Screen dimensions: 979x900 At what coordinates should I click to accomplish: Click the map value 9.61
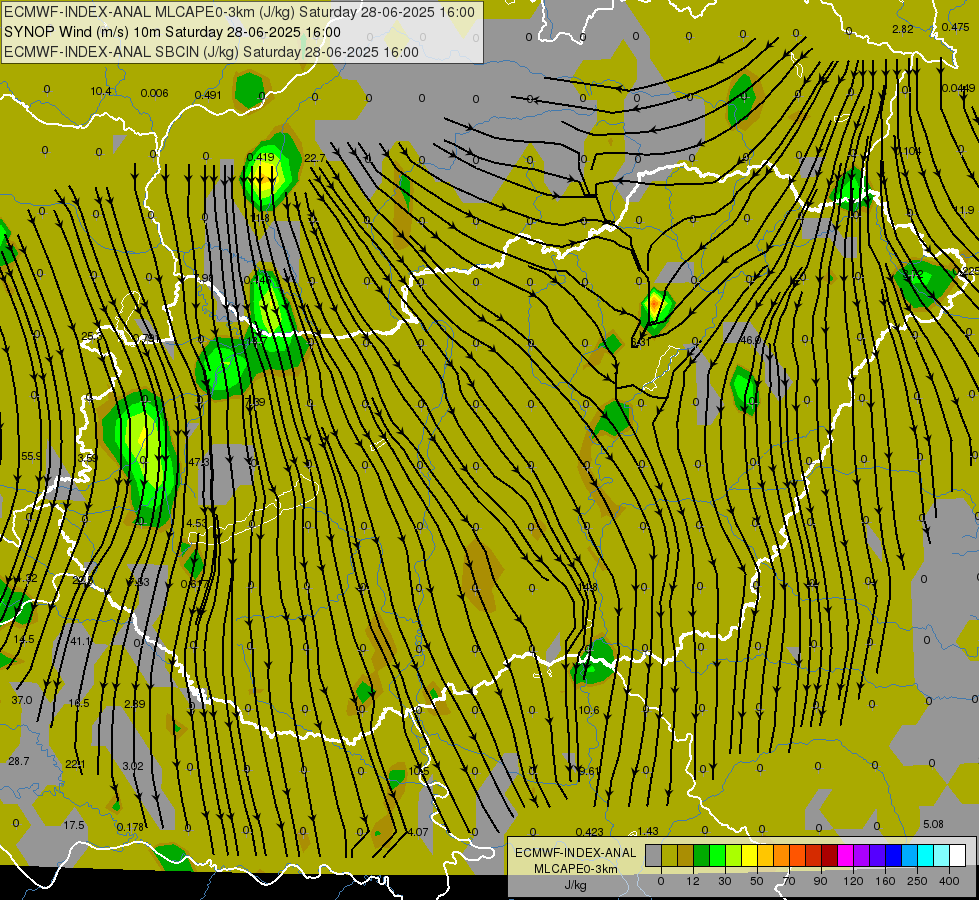tap(589, 771)
